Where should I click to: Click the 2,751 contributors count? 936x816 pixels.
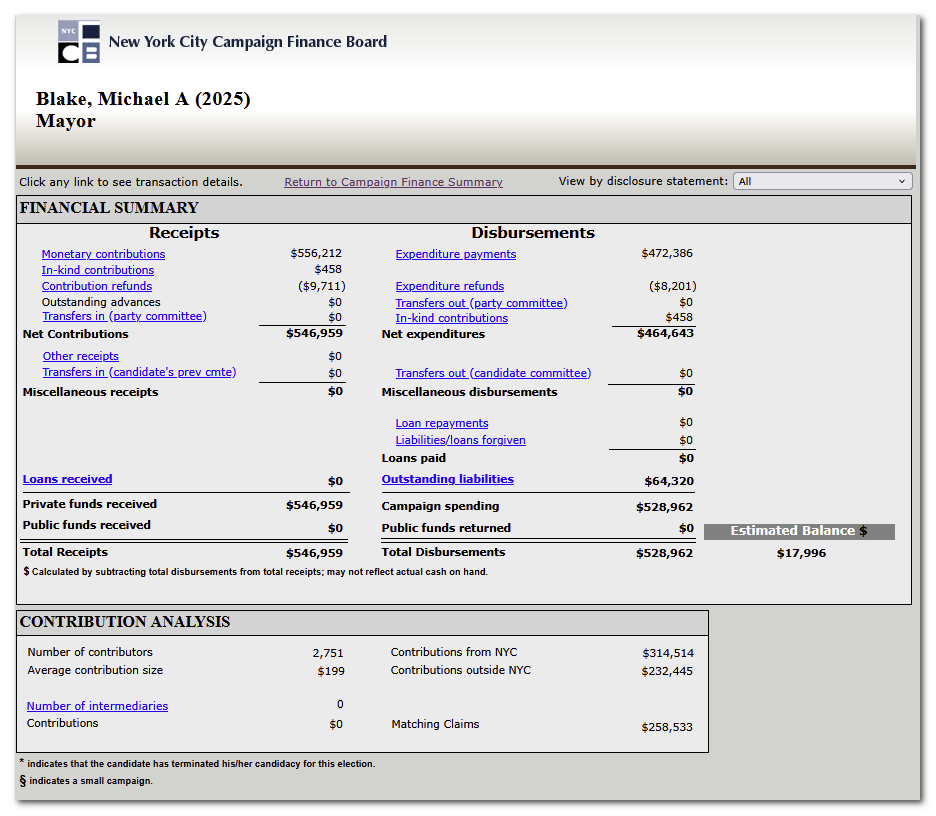coord(328,653)
